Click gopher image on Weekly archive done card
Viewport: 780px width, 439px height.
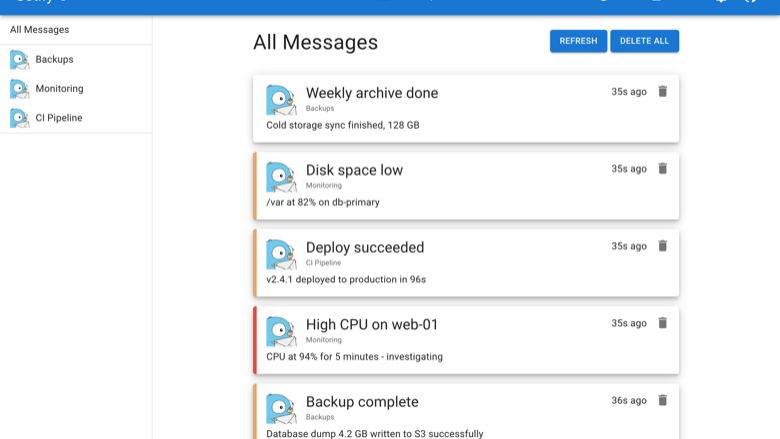point(281,100)
